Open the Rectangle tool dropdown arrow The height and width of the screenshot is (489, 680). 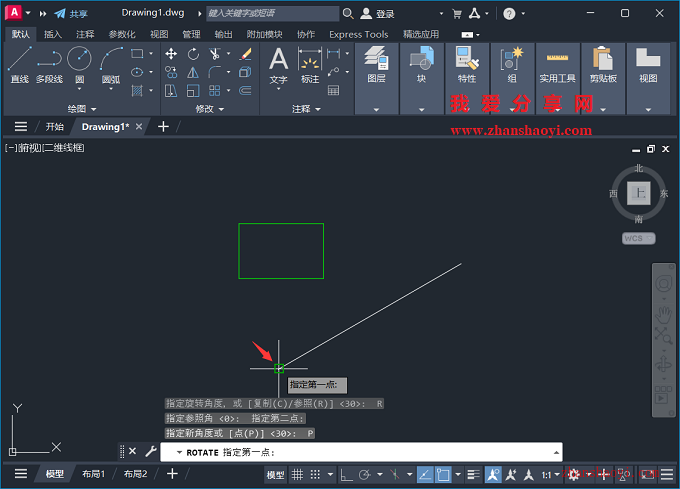click(x=151, y=54)
